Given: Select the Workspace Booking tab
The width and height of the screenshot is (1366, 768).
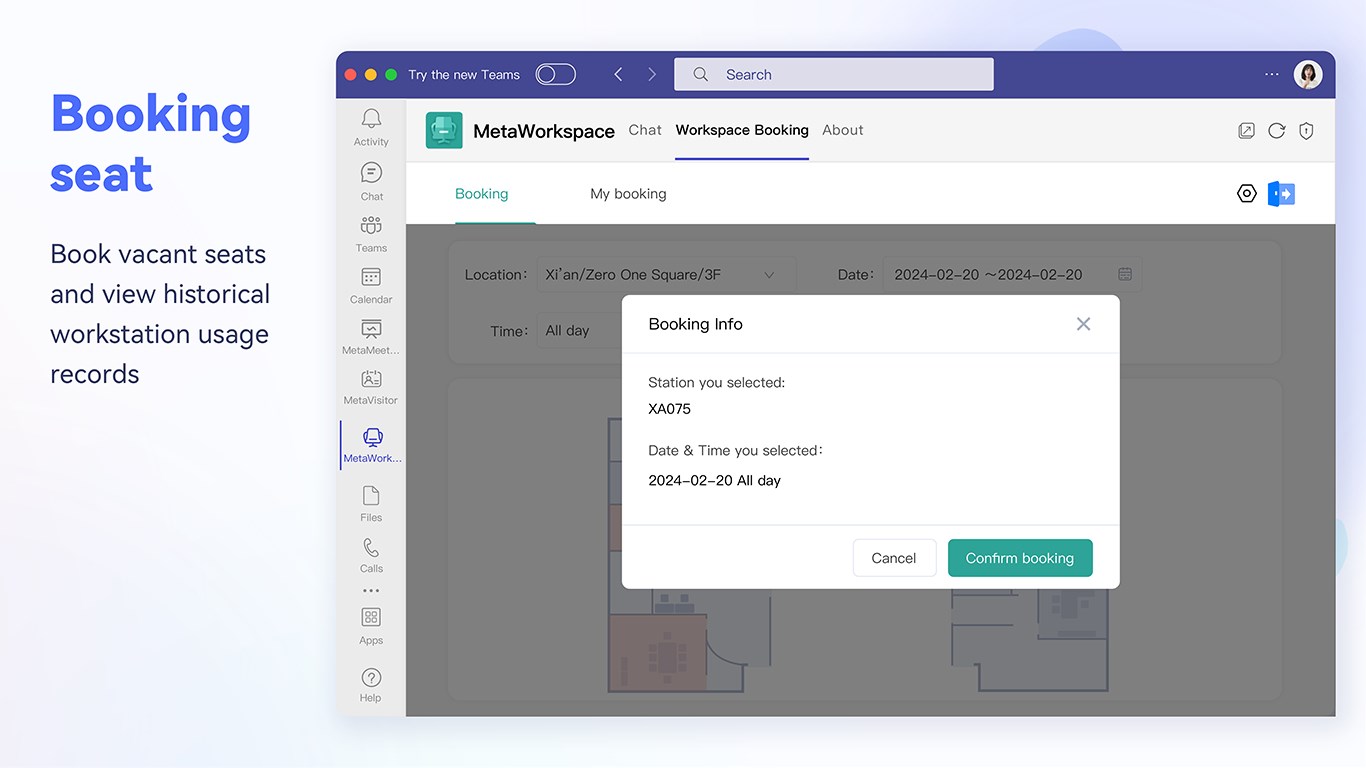Looking at the screenshot, I should 742,130.
